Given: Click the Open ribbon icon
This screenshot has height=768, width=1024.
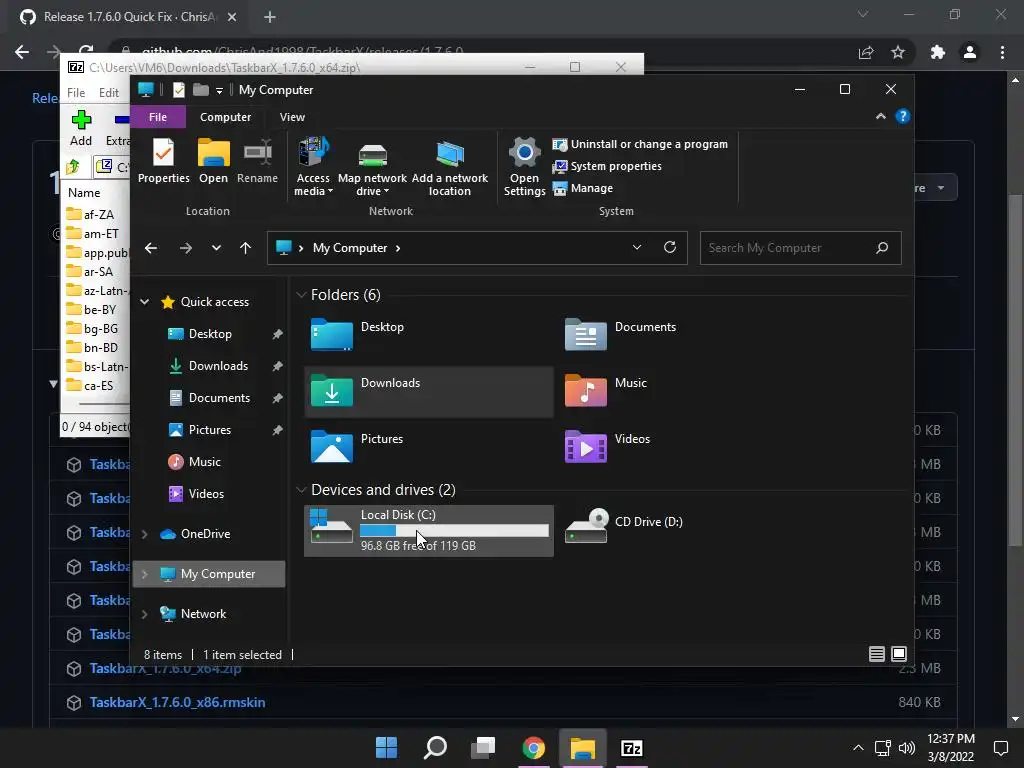Looking at the screenshot, I should [x=214, y=161].
